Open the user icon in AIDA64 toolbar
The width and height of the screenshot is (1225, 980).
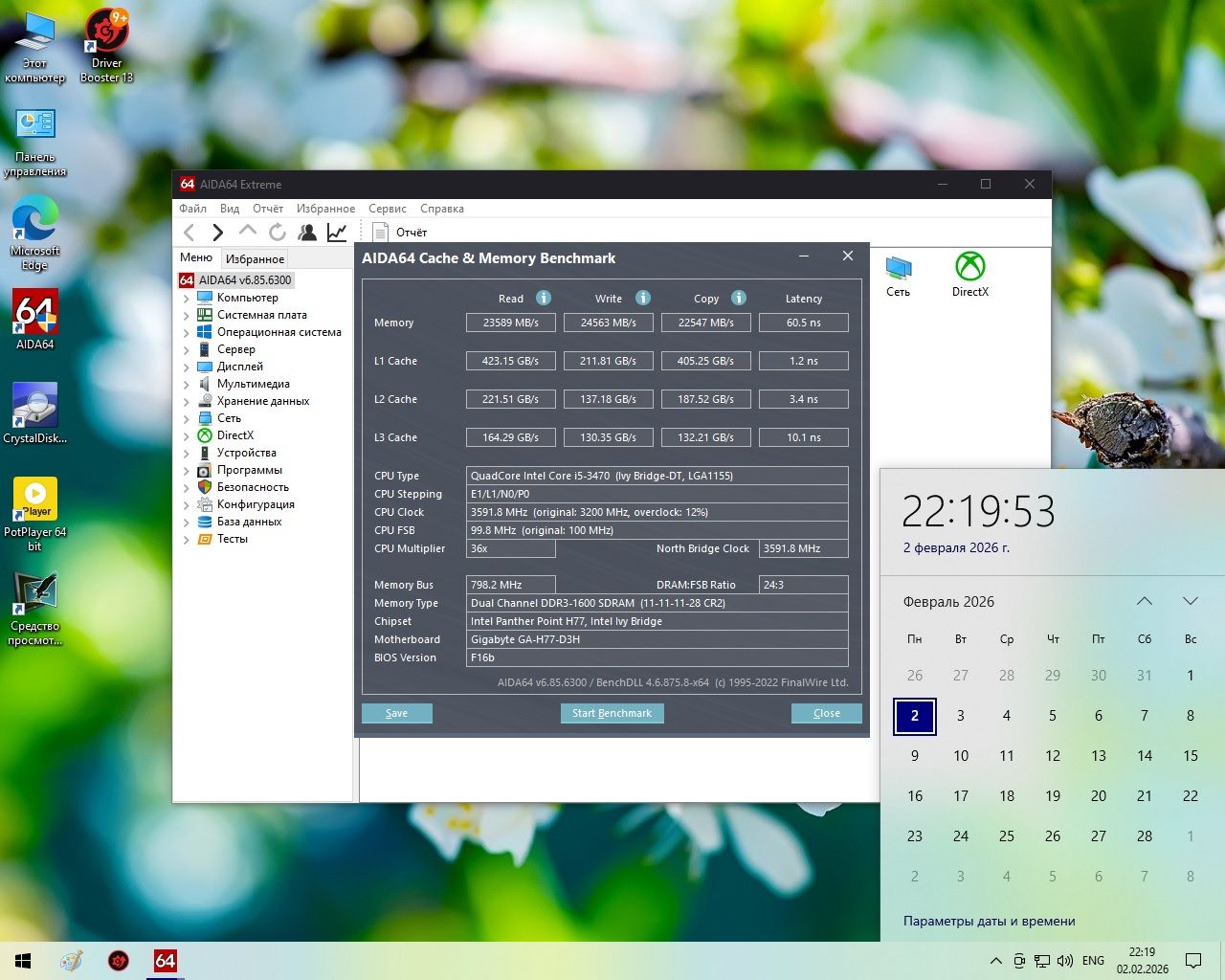tap(307, 232)
